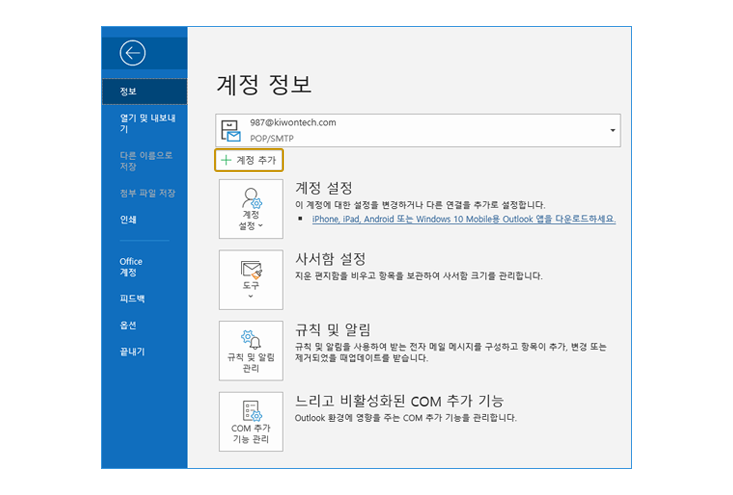733x495 pixels.
Task: Expand the account selector dropdown arrow
Action: click(x=611, y=131)
